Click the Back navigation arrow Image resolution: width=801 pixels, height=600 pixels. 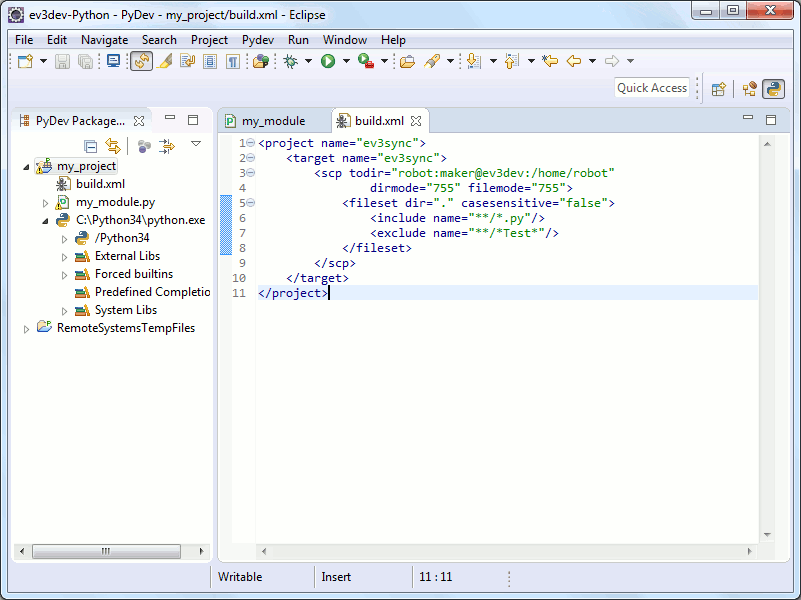coord(574,61)
